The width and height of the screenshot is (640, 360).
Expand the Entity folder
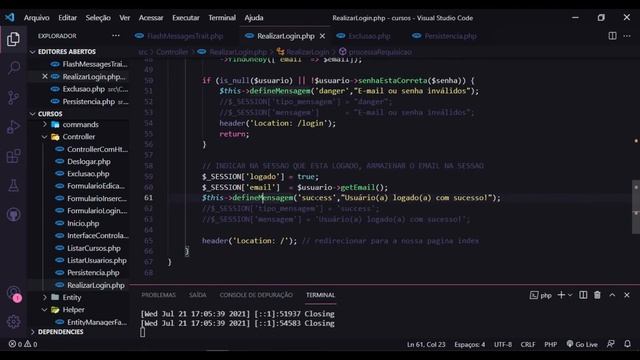point(72,297)
